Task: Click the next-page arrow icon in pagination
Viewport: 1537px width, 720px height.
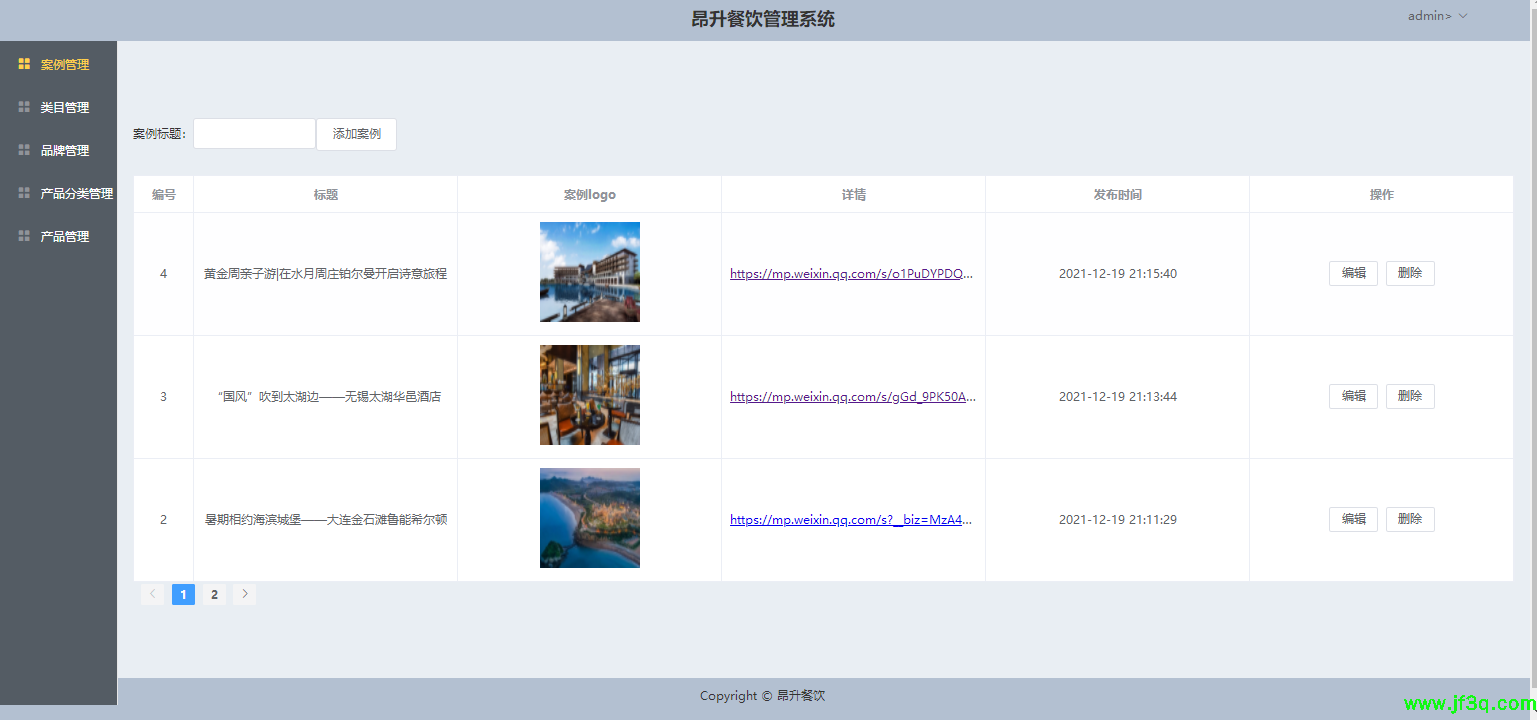Action: click(x=244, y=593)
